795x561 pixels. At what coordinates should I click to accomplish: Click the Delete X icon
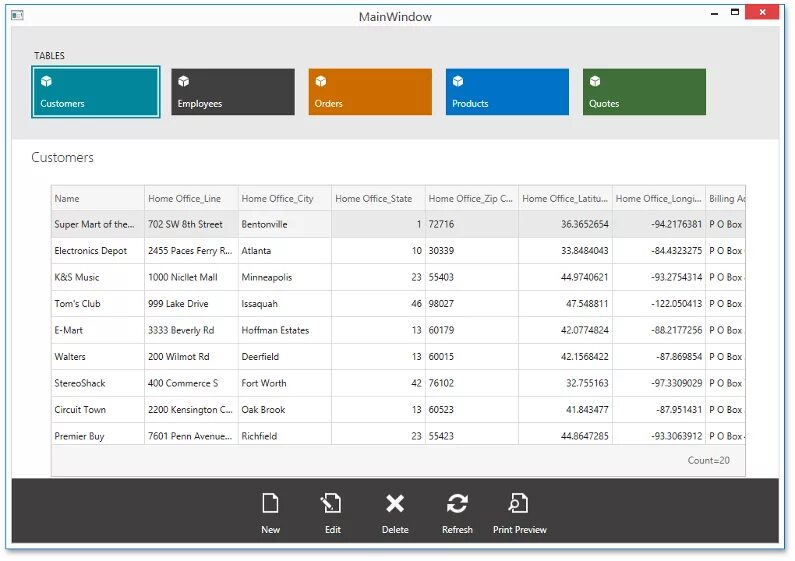395,503
